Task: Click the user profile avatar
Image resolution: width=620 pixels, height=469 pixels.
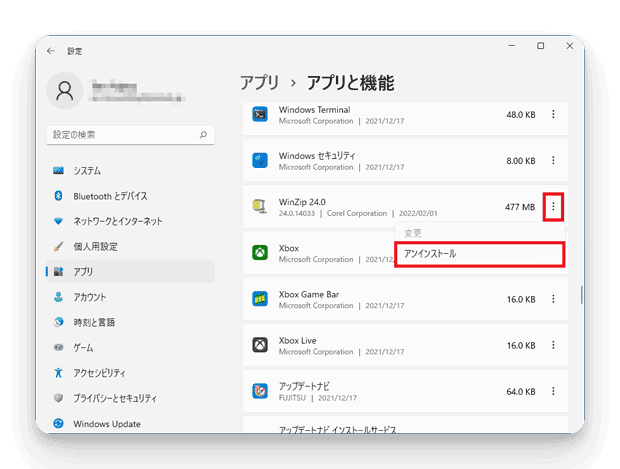Action: pyautogui.click(x=64, y=91)
